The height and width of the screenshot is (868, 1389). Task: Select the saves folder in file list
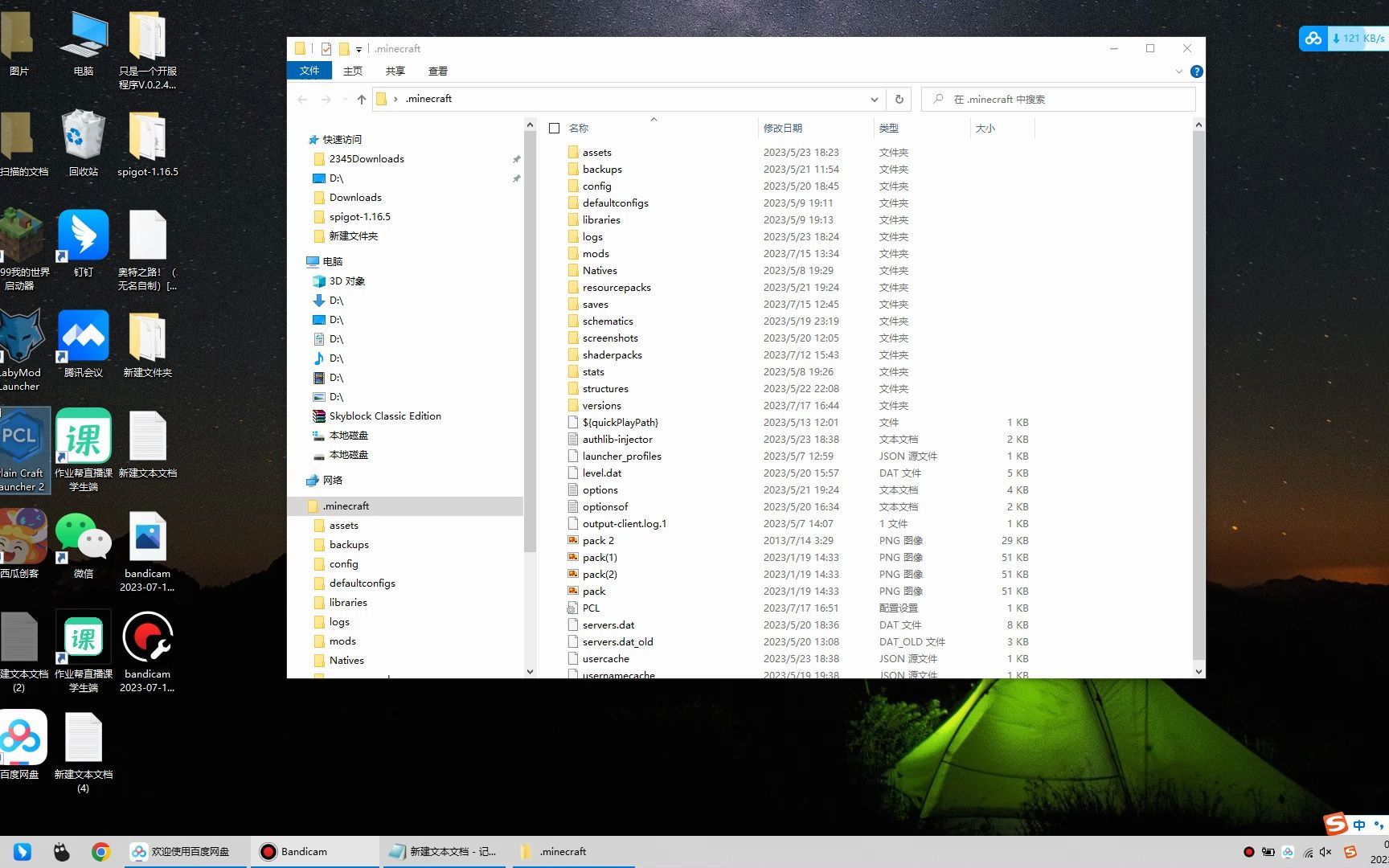click(596, 305)
